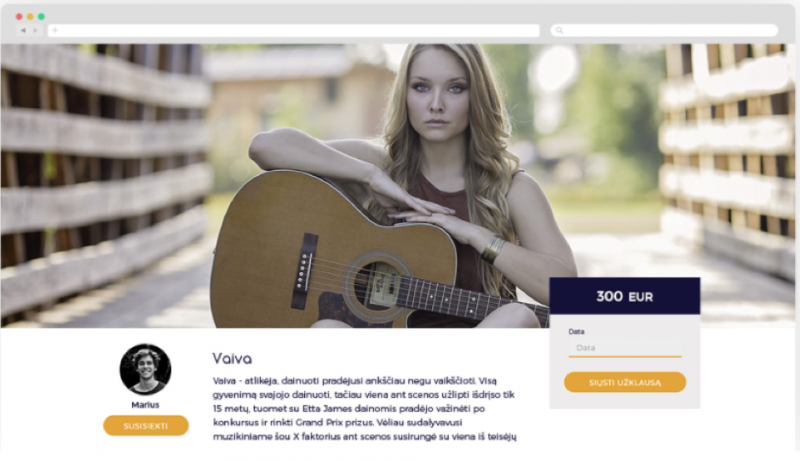
Task: Click the Marius name under avatar
Action: (145, 405)
